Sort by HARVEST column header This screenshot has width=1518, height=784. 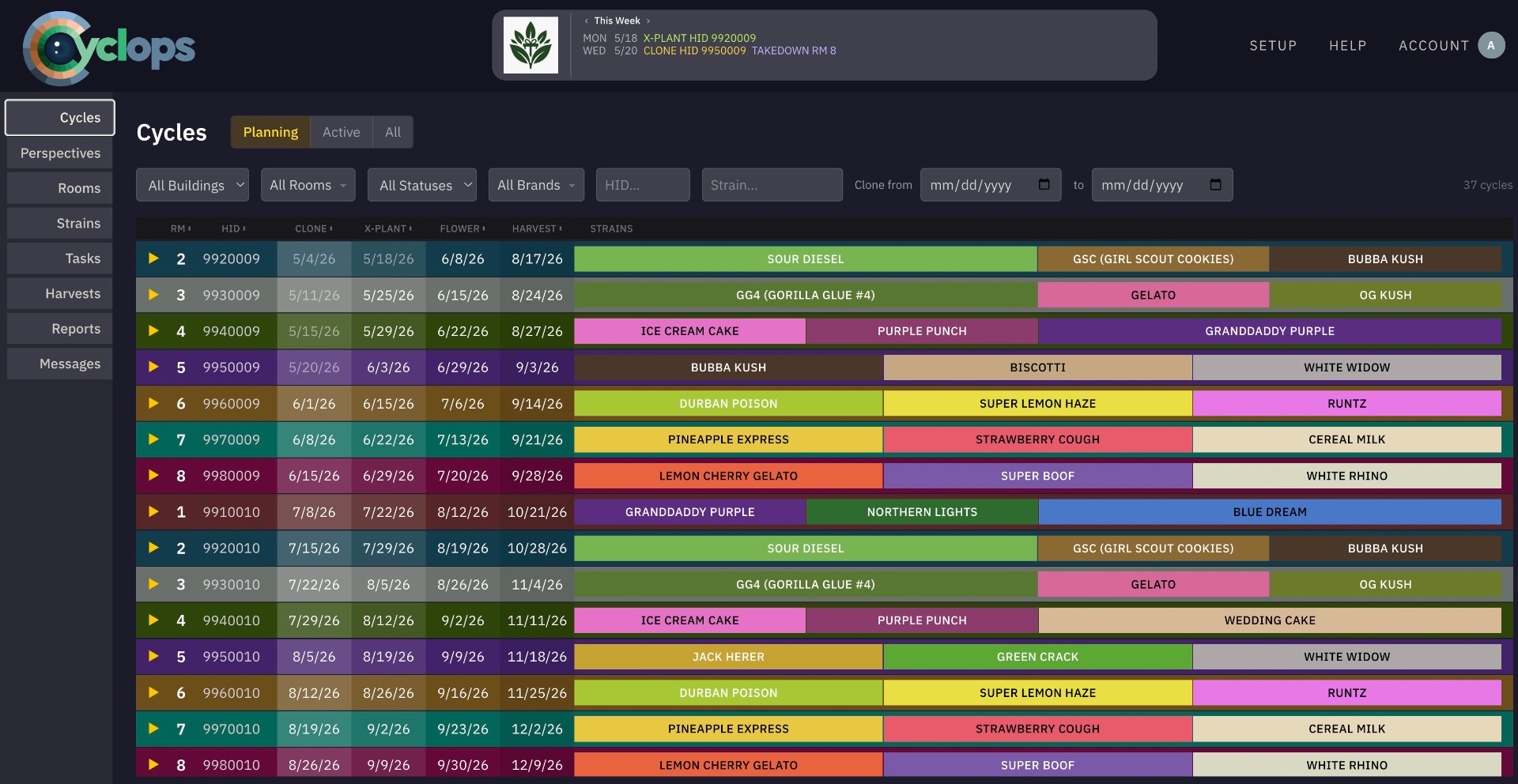click(x=537, y=228)
